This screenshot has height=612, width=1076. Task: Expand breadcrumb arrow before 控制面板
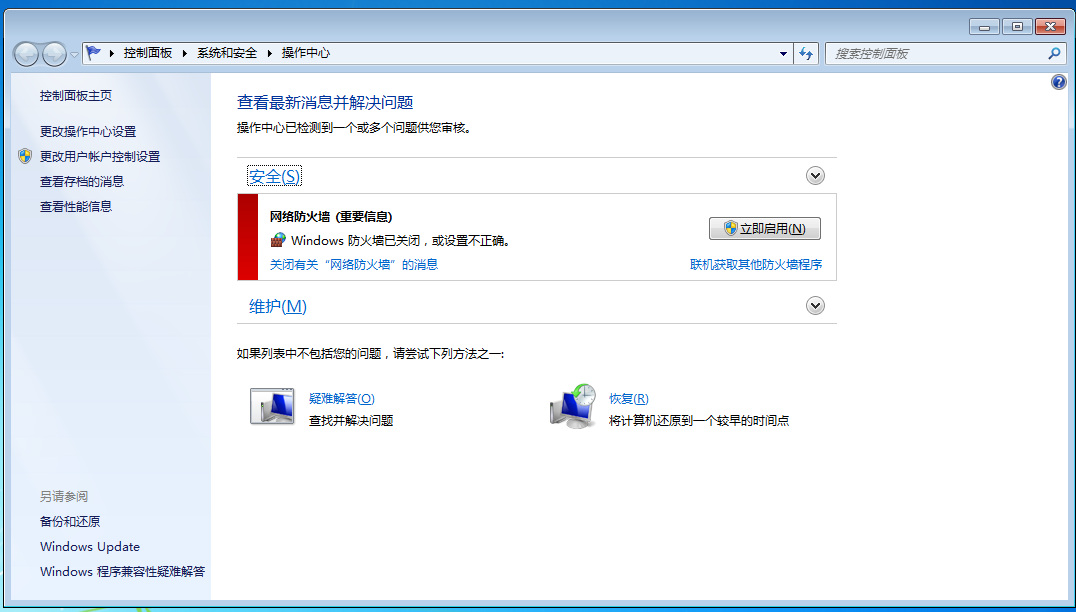[x=112, y=53]
